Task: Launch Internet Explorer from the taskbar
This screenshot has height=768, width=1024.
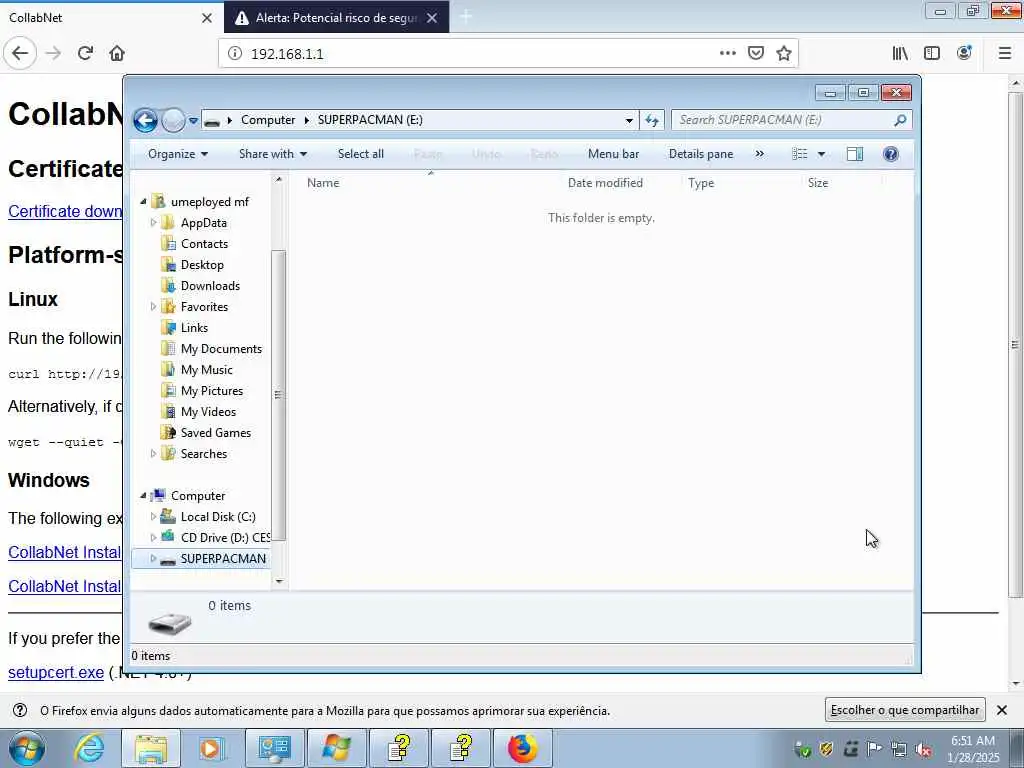Action: click(x=89, y=748)
